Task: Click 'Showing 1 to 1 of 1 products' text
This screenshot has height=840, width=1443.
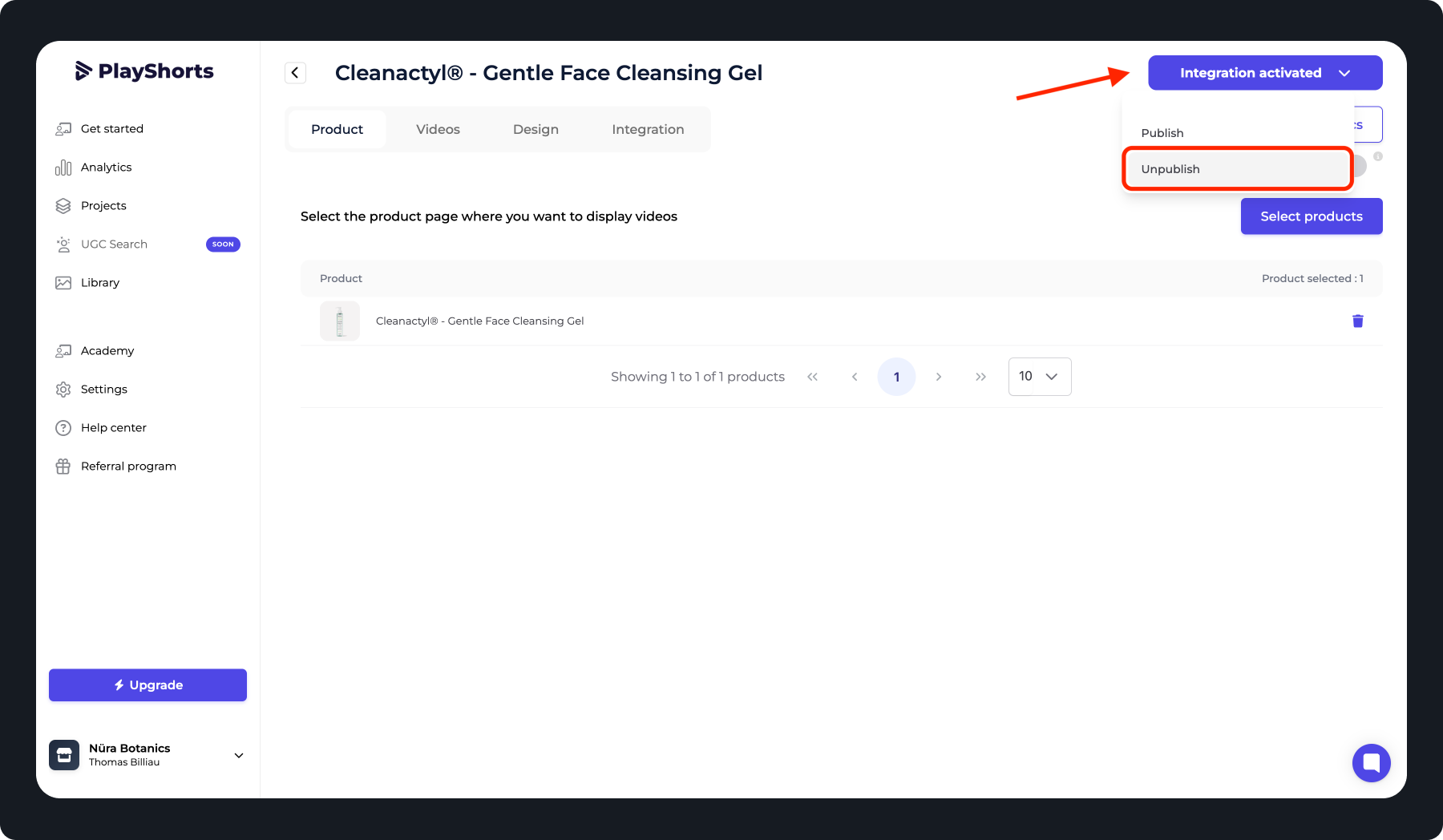Action: [x=697, y=377]
